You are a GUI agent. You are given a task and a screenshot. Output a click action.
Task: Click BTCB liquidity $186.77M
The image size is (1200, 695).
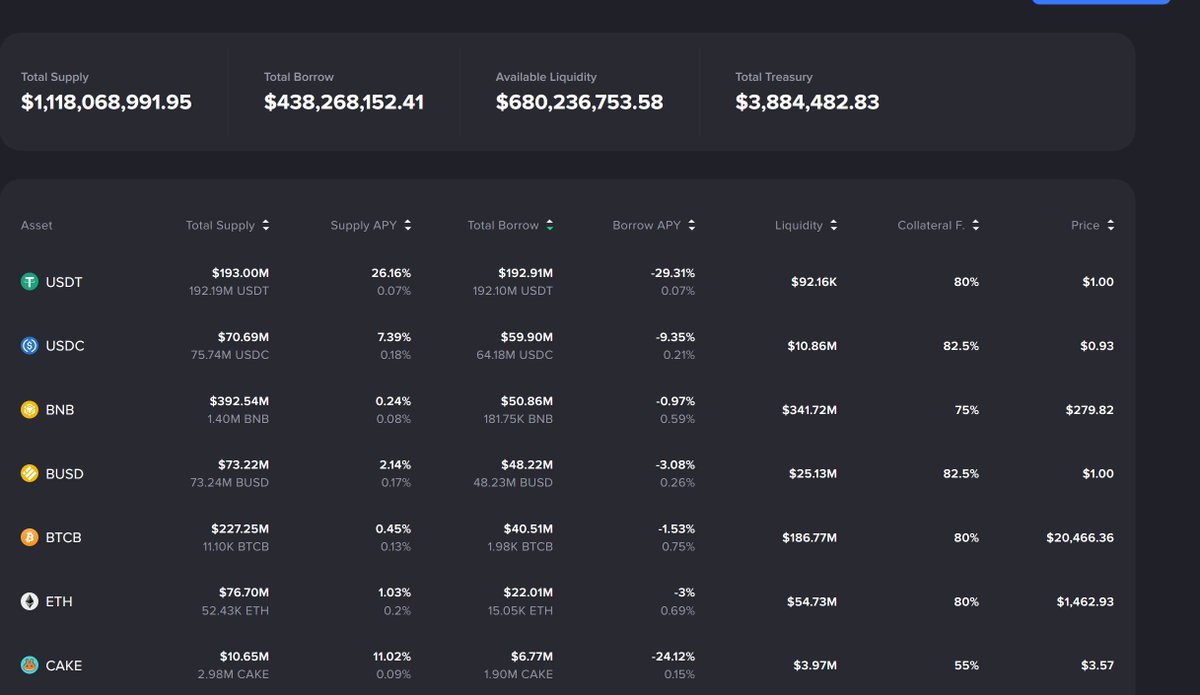(x=809, y=538)
